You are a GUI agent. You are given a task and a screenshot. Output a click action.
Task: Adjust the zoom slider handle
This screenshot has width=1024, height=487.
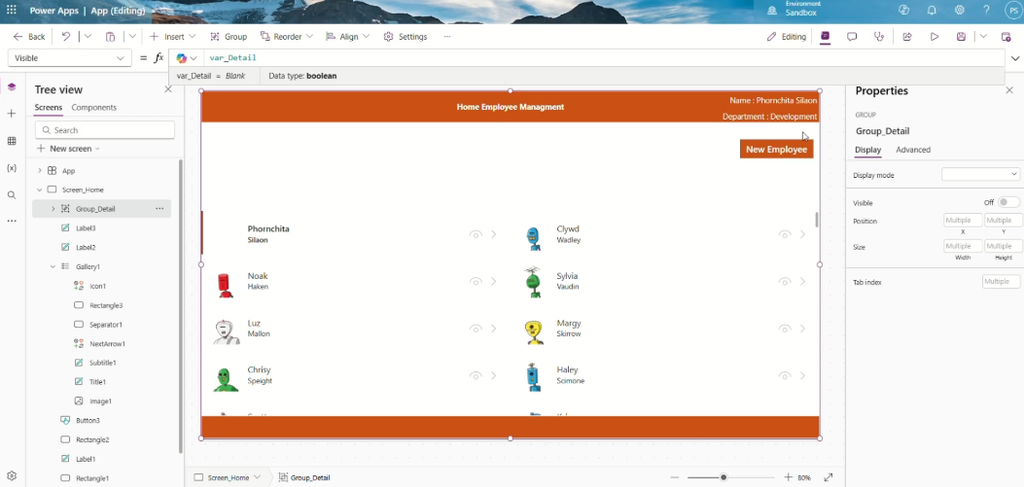pos(723,477)
